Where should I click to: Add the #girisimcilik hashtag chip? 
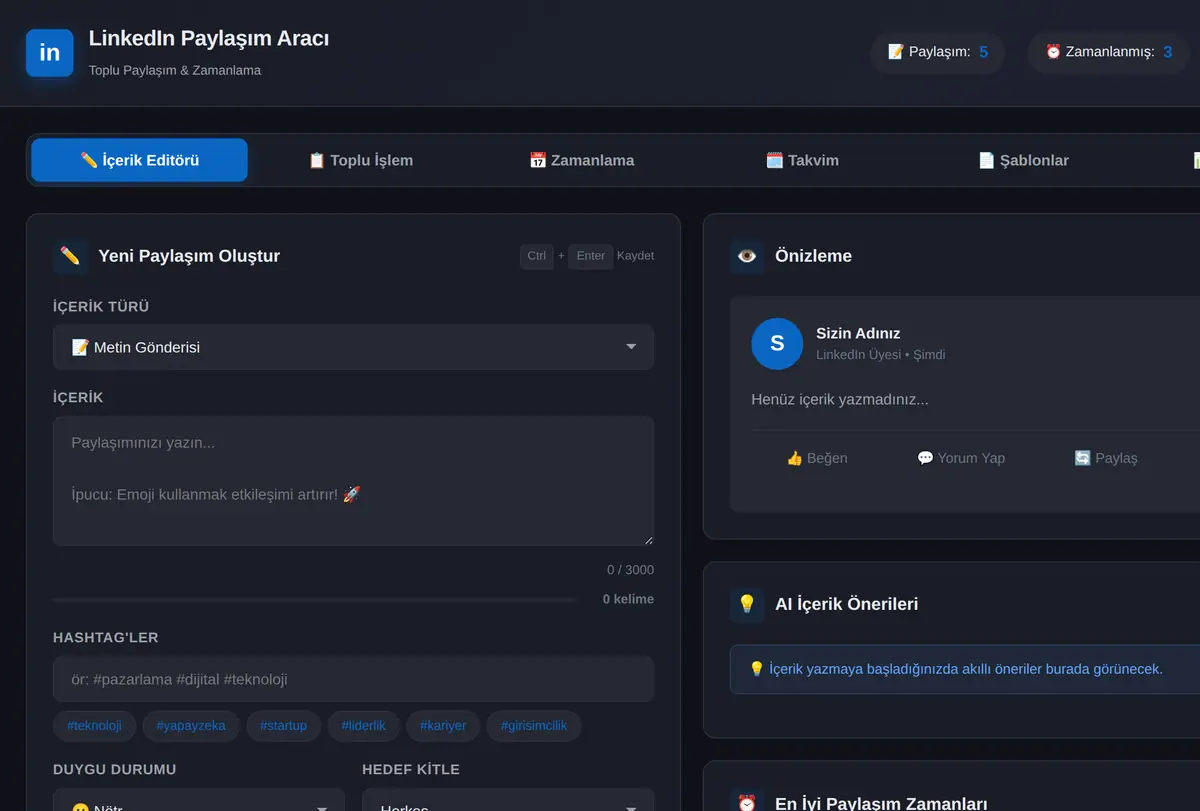pos(534,726)
